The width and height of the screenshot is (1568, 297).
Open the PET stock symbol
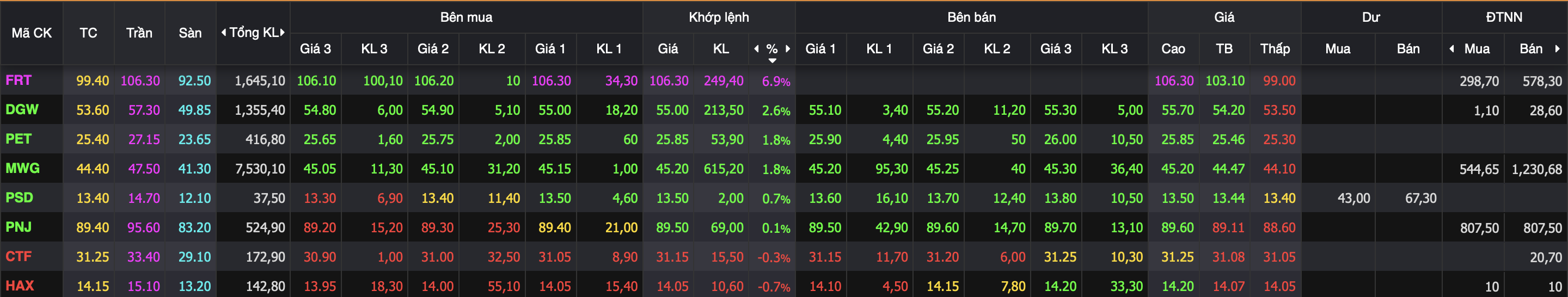pyautogui.click(x=19, y=139)
